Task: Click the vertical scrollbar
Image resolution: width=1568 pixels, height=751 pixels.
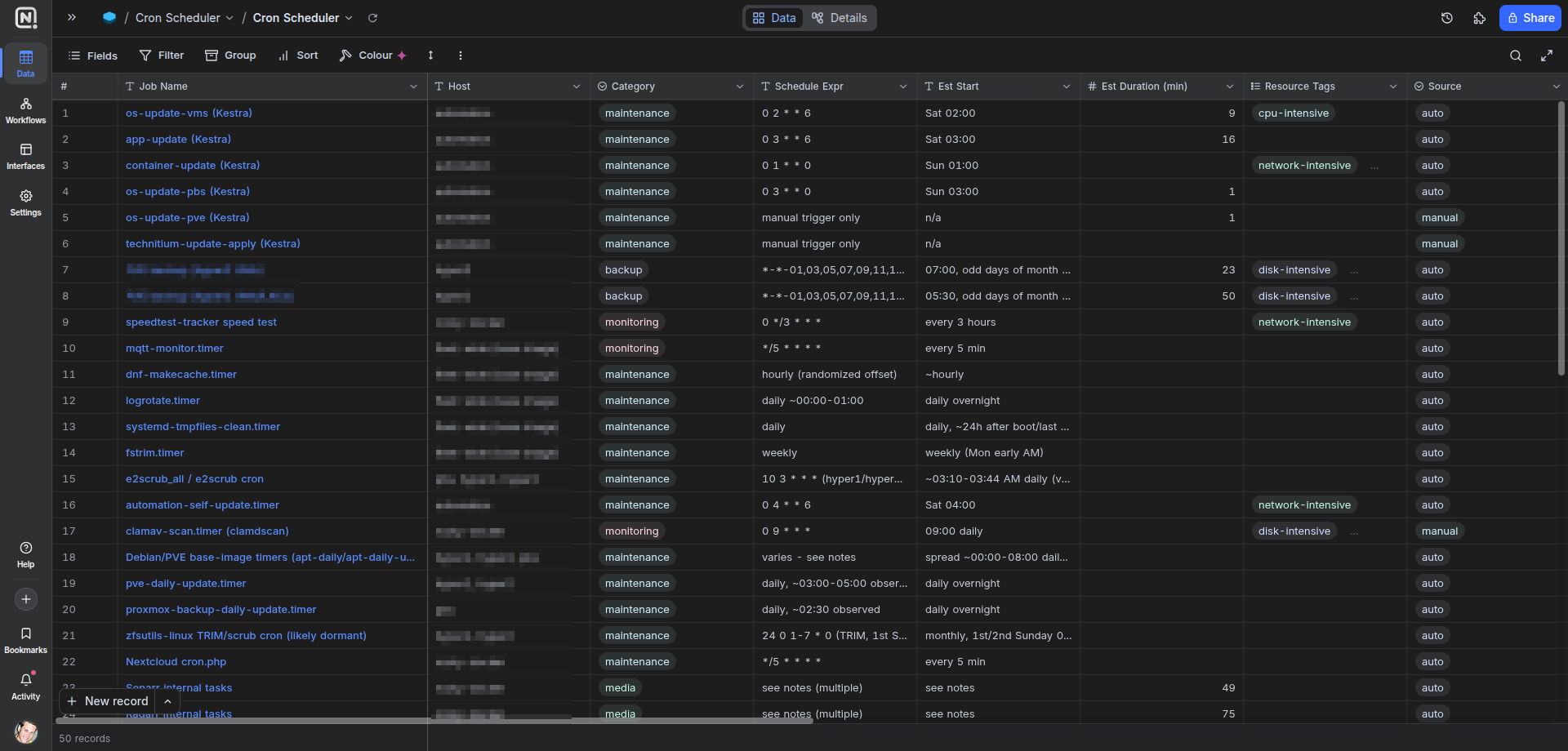Action: (x=1561, y=238)
